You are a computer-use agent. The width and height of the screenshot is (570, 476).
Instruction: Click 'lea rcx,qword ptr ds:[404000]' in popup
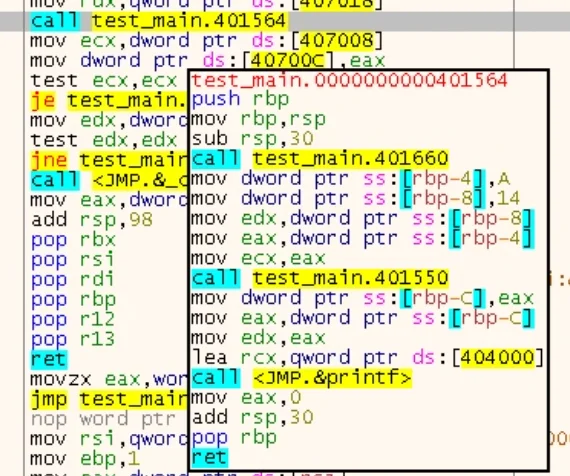point(368,358)
